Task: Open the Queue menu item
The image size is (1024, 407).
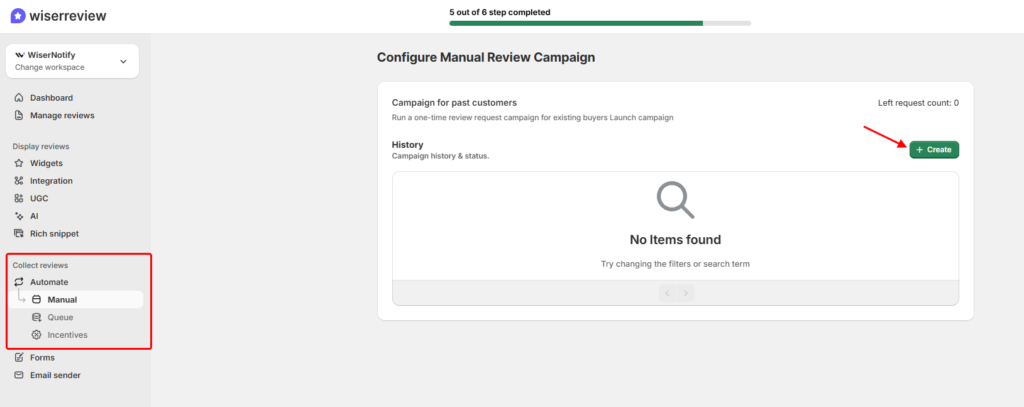Action: pyautogui.click(x=60, y=317)
